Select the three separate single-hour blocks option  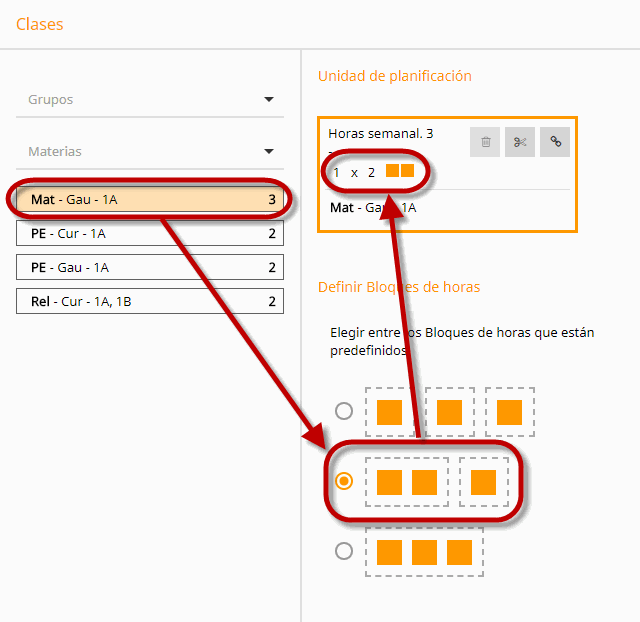[x=344, y=411]
